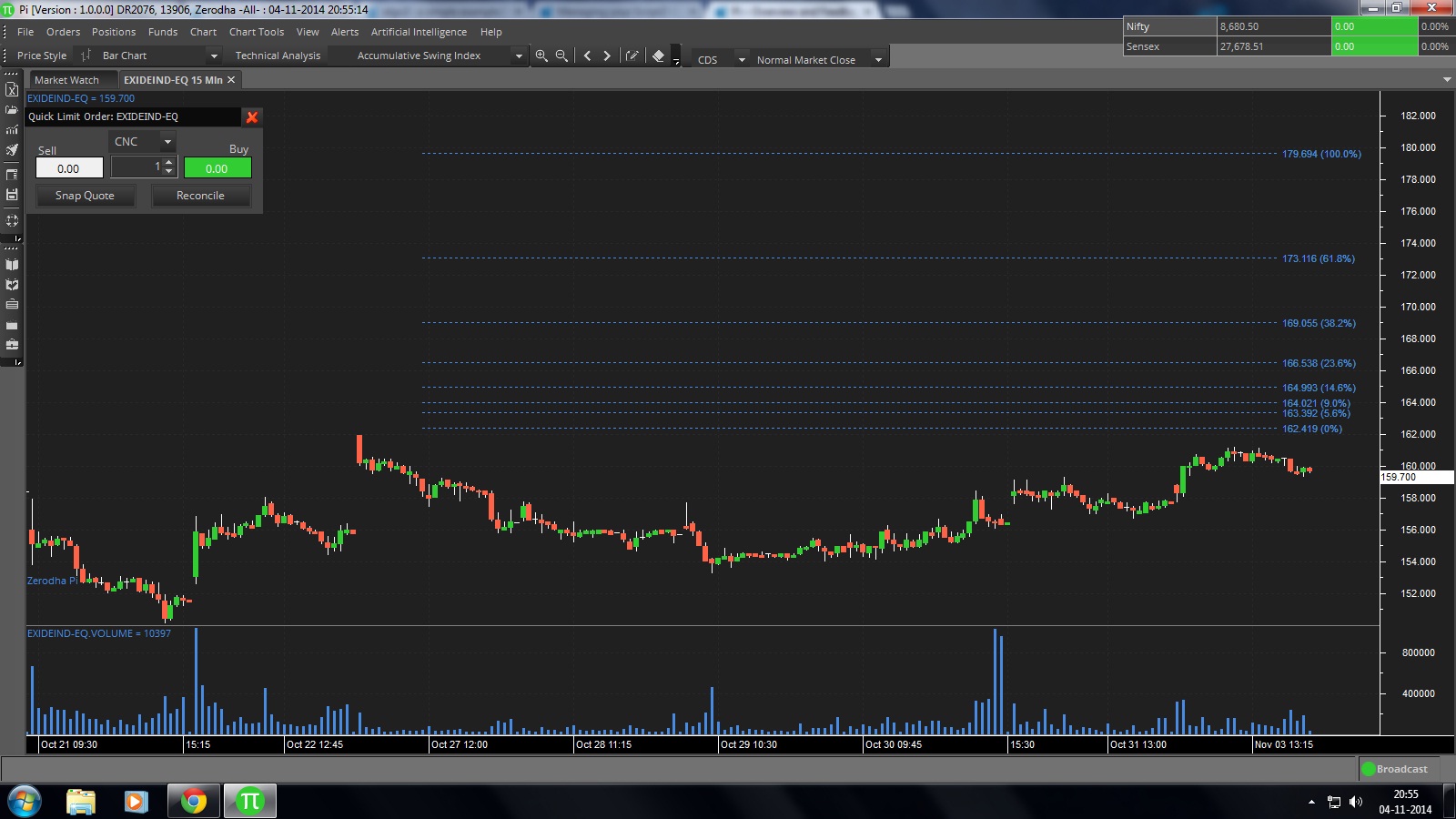Click the Snap Quote button
1456x819 pixels.
coord(85,196)
